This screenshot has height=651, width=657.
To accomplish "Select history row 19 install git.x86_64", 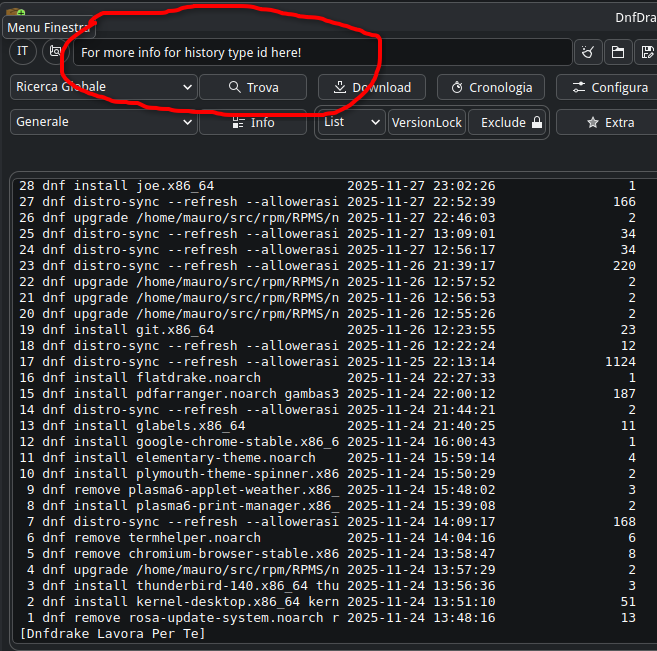I will coord(327,330).
